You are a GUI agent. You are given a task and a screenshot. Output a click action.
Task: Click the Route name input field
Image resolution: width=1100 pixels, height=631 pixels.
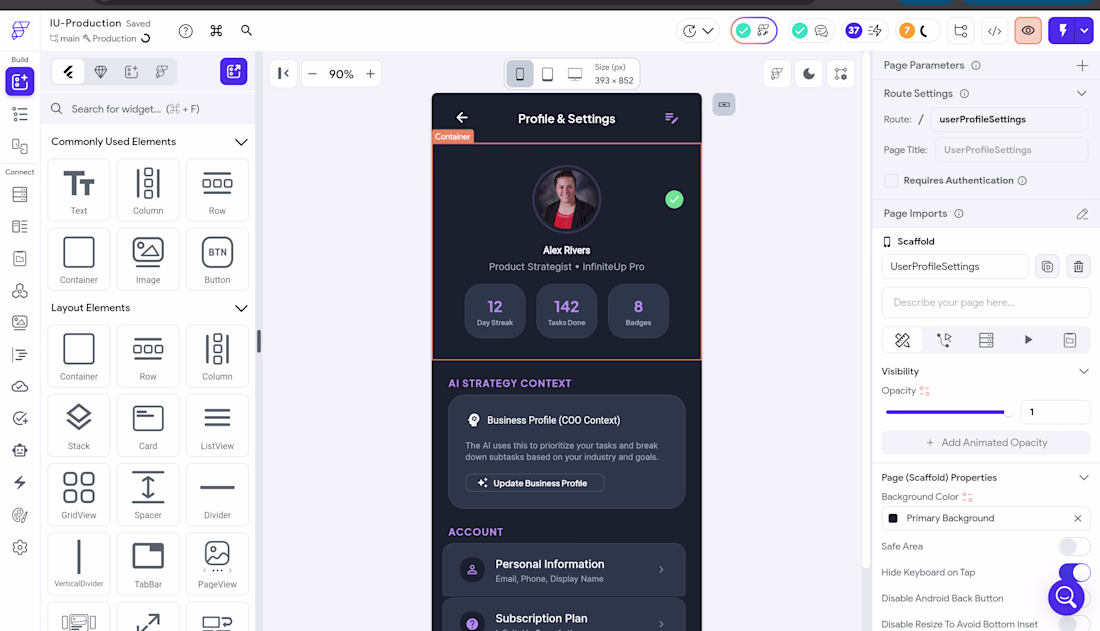click(x=1009, y=119)
